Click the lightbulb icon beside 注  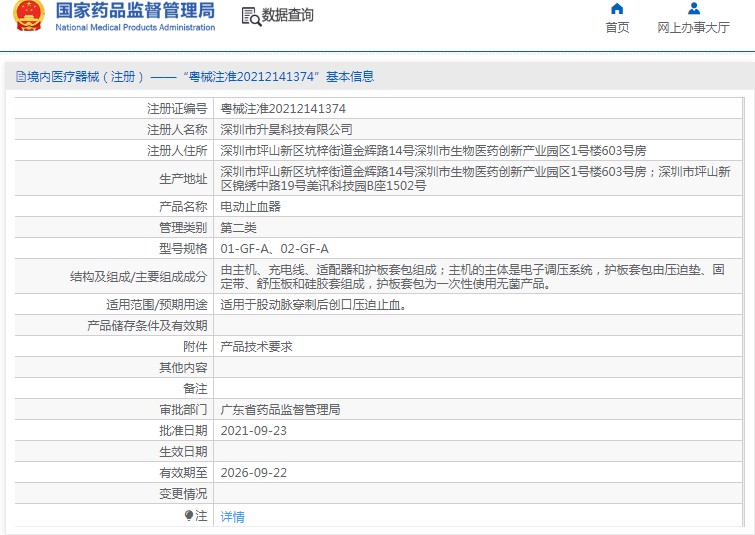[x=189, y=516]
